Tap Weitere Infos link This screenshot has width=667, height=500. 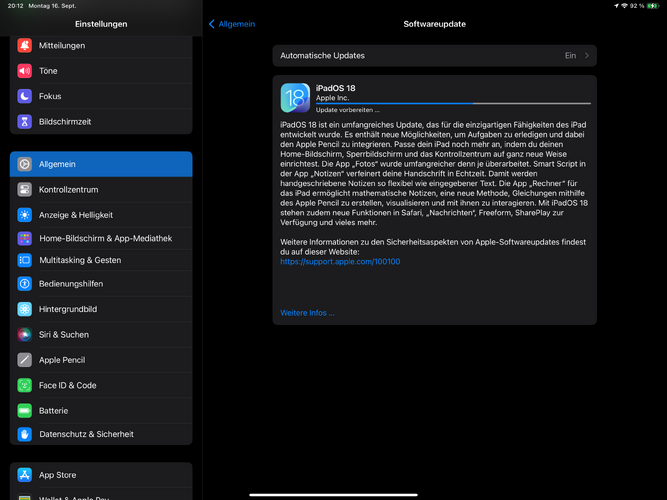coord(307,313)
